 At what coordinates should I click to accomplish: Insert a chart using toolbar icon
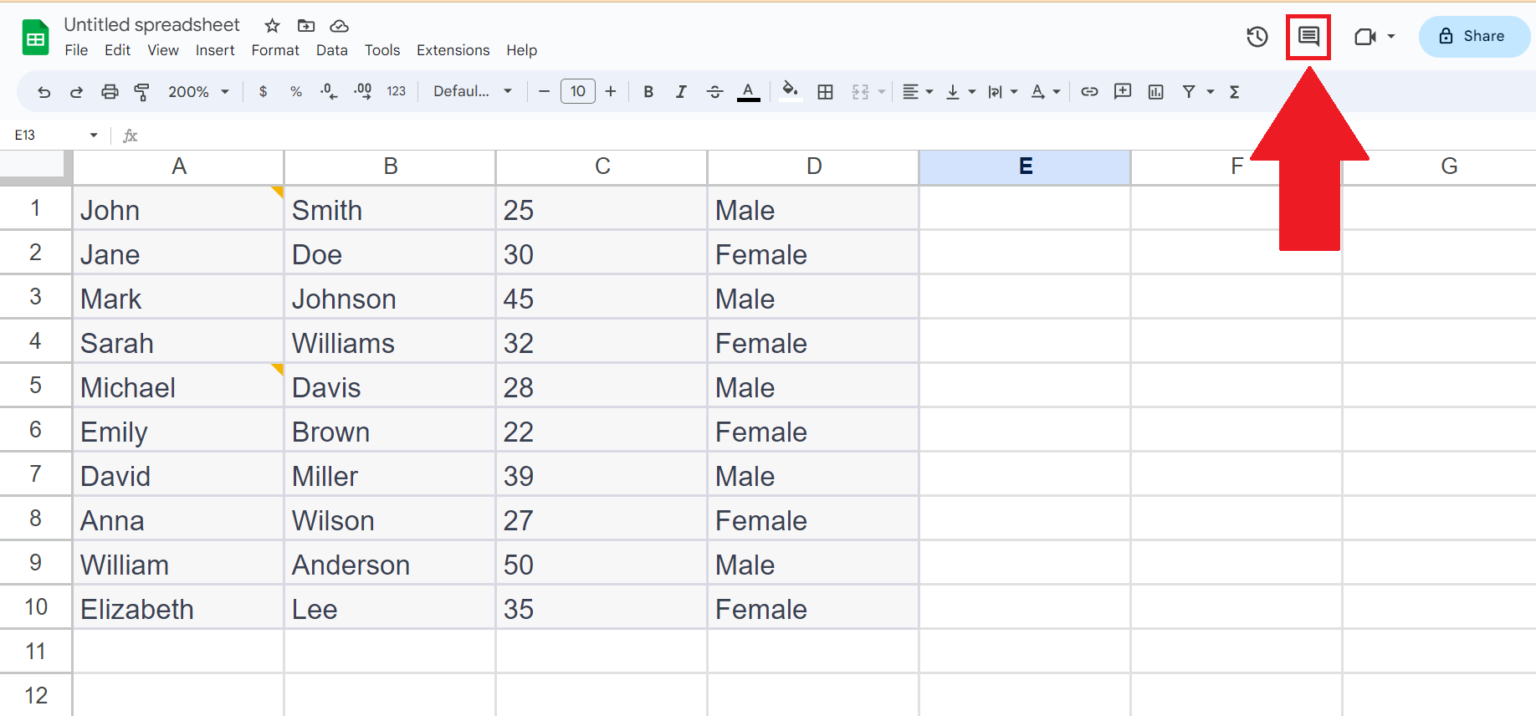pos(1156,92)
